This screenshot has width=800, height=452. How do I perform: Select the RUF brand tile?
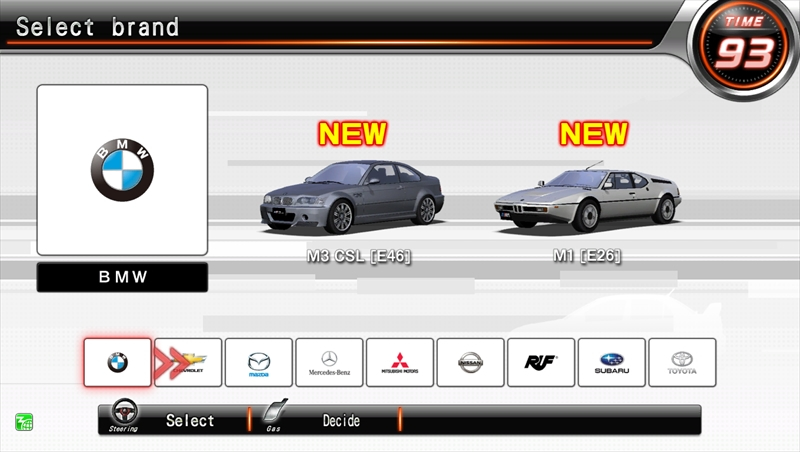point(541,362)
